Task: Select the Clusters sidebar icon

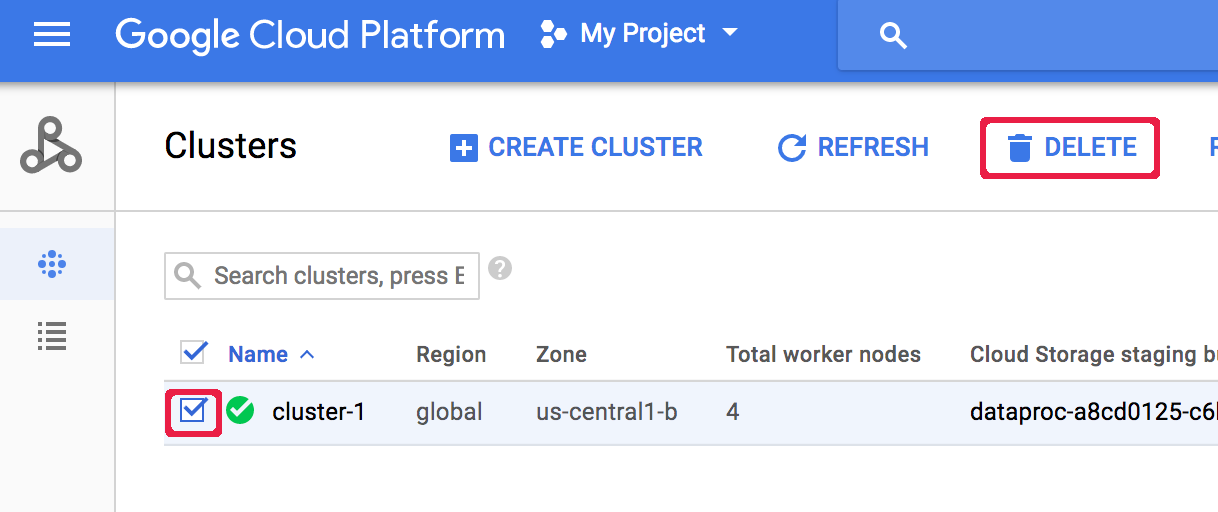Action: pos(51,264)
